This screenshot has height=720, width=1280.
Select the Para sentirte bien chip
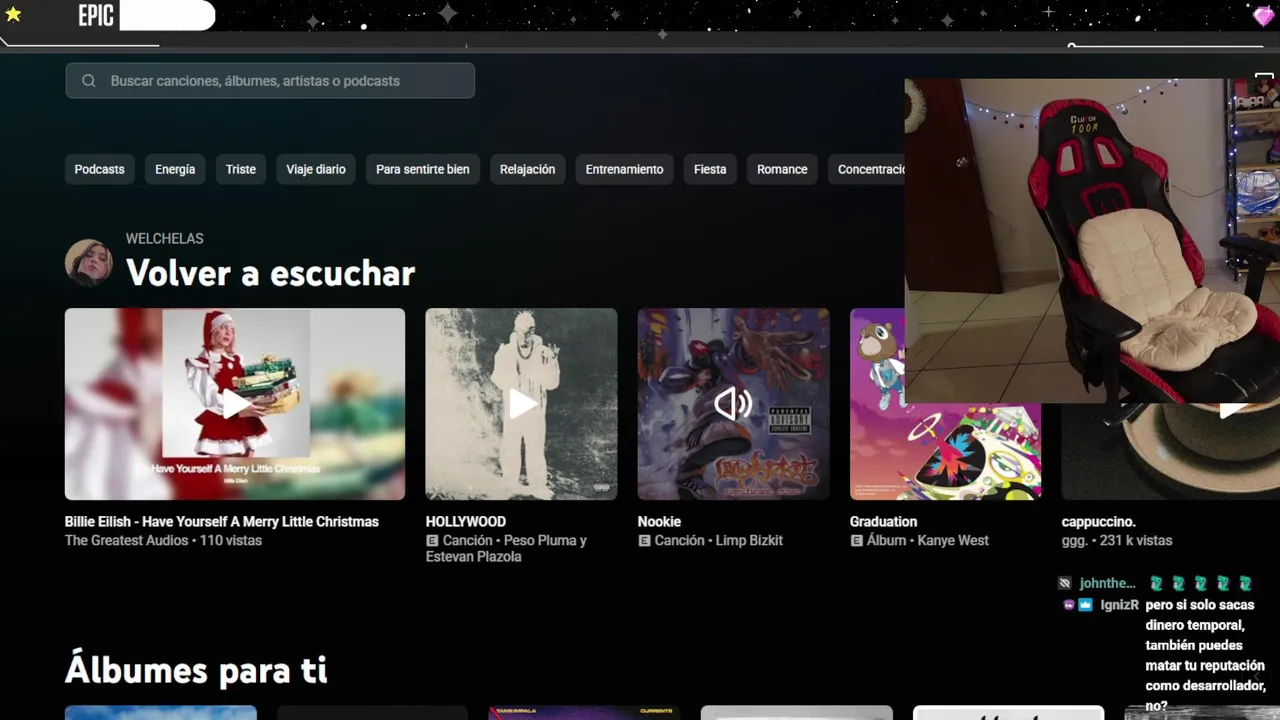click(x=423, y=169)
